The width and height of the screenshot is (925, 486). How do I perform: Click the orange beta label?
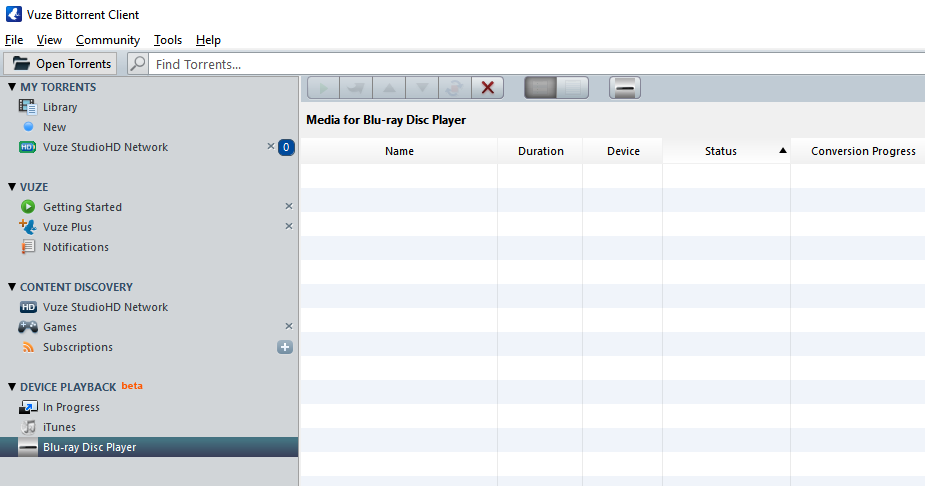coord(132,386)
